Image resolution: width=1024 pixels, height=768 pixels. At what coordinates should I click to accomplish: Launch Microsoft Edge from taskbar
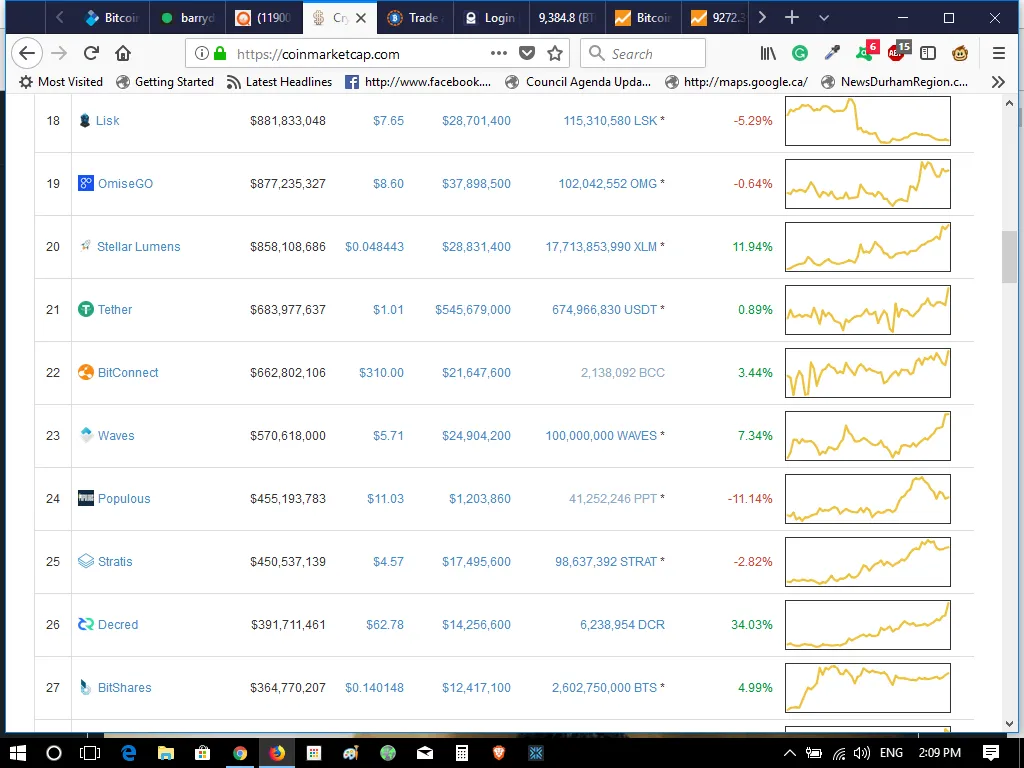point(128,753)
